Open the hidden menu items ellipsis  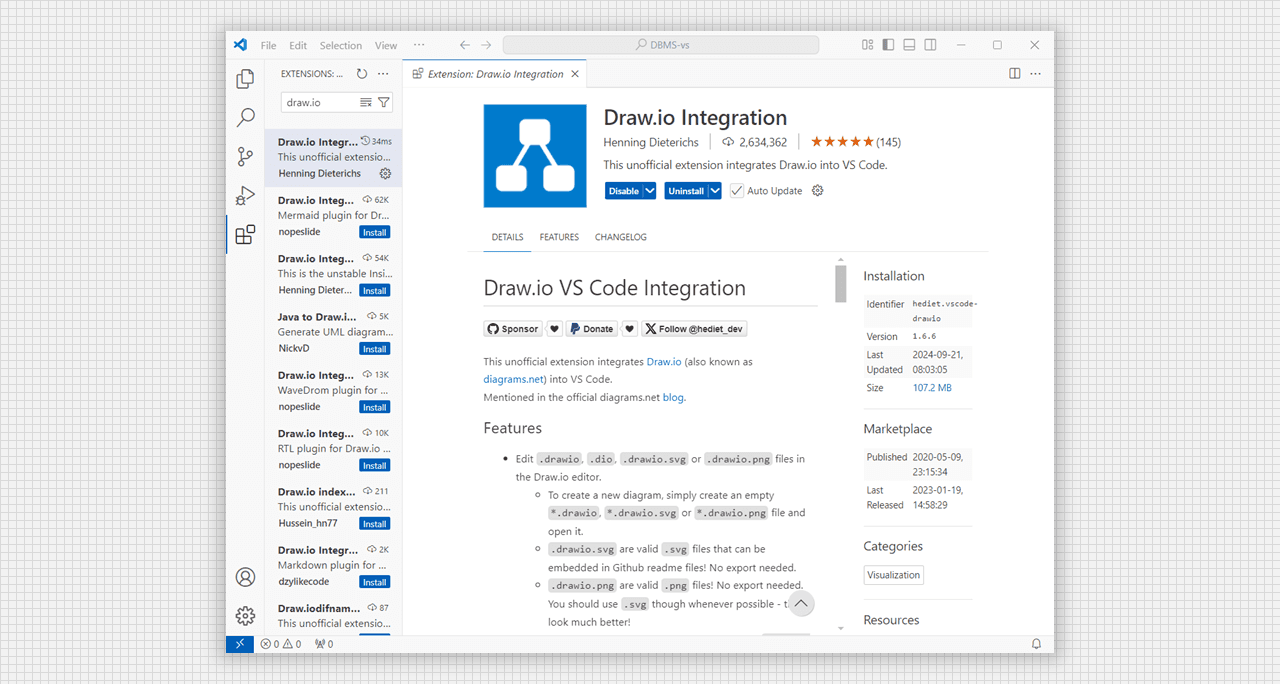coord(419,45)
